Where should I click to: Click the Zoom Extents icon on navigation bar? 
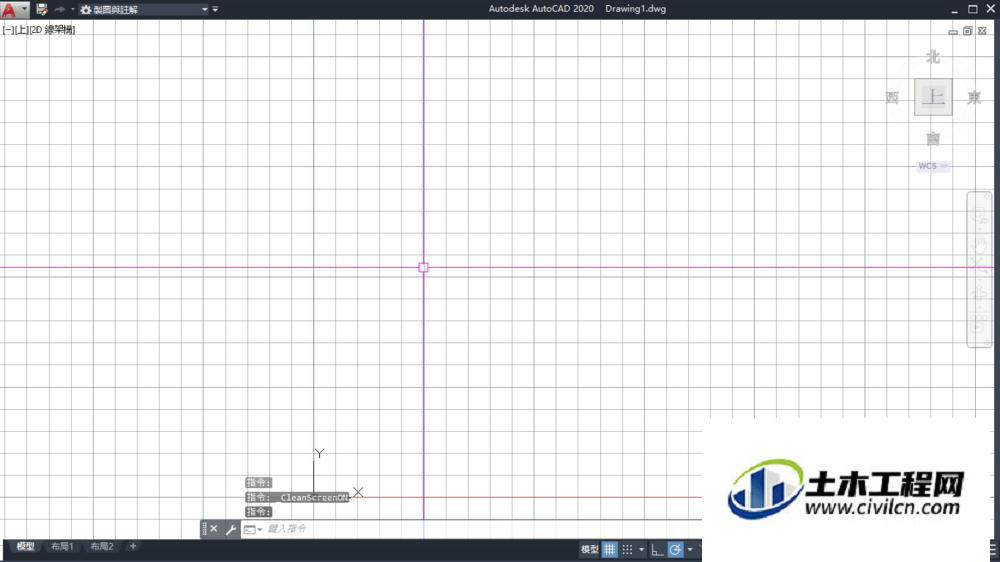coord(979,267)
